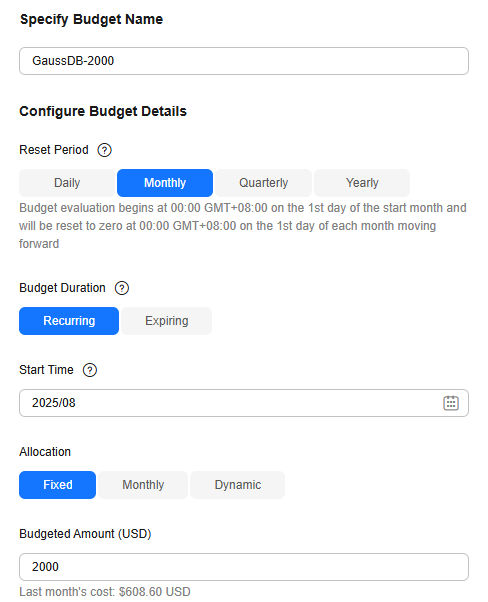Click the Start Time question mark icon

[90, 370]
